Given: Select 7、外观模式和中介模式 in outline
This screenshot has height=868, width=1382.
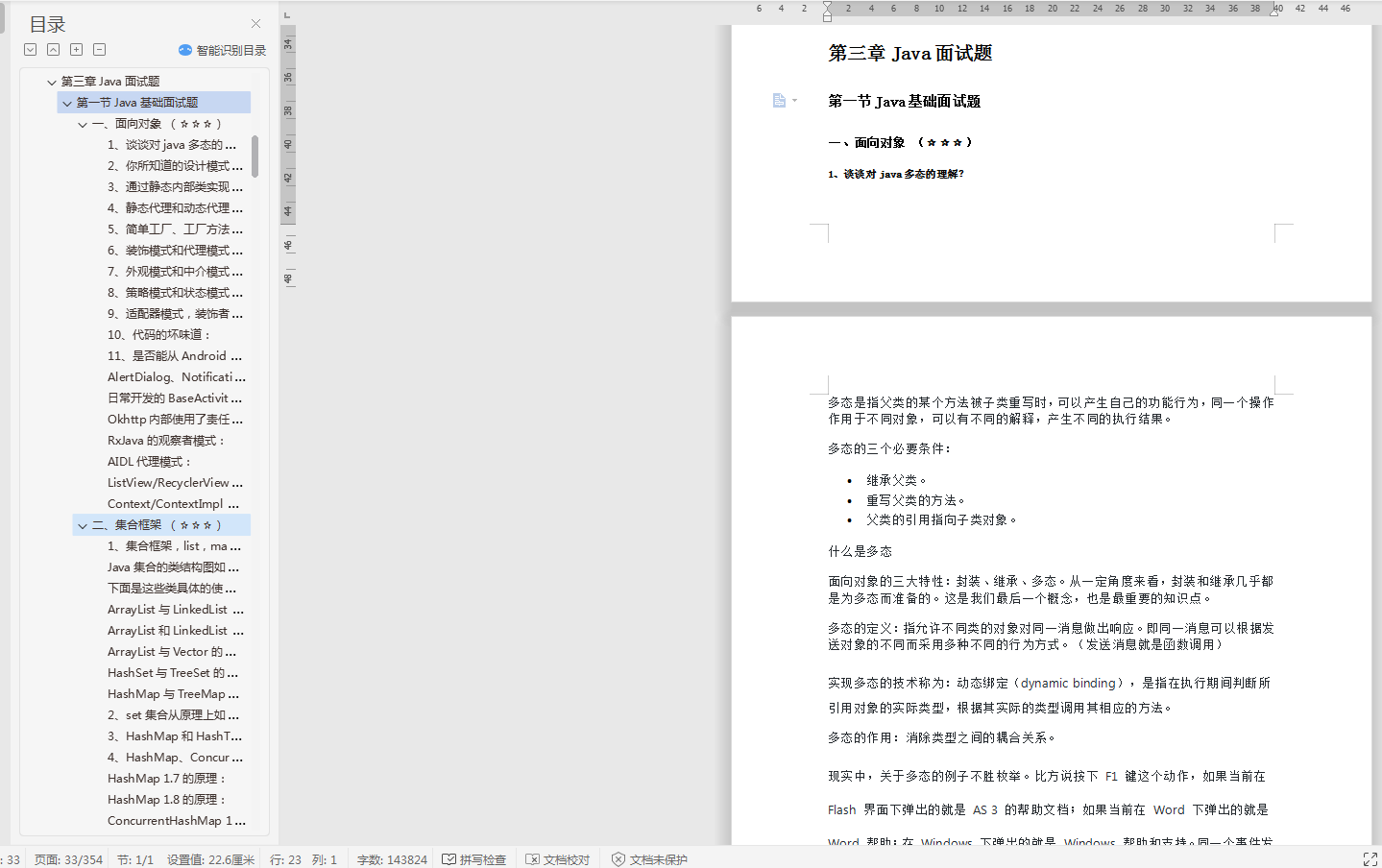Looking at the screenshot, I should pos(175,272).
